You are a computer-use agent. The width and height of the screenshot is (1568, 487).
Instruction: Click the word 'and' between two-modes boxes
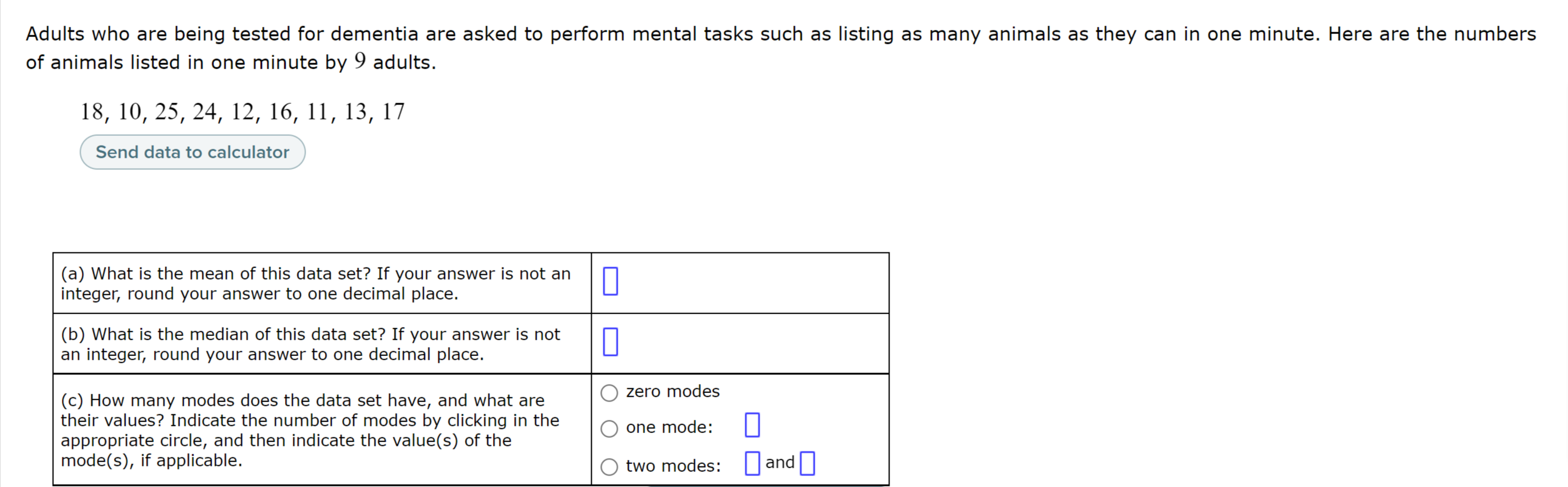(781, 462)
